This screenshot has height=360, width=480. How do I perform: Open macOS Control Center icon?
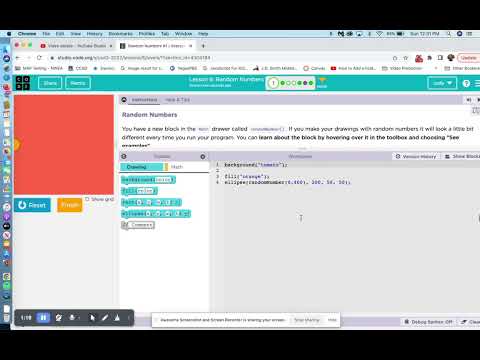pyautogui.click(x=469, y=34)
